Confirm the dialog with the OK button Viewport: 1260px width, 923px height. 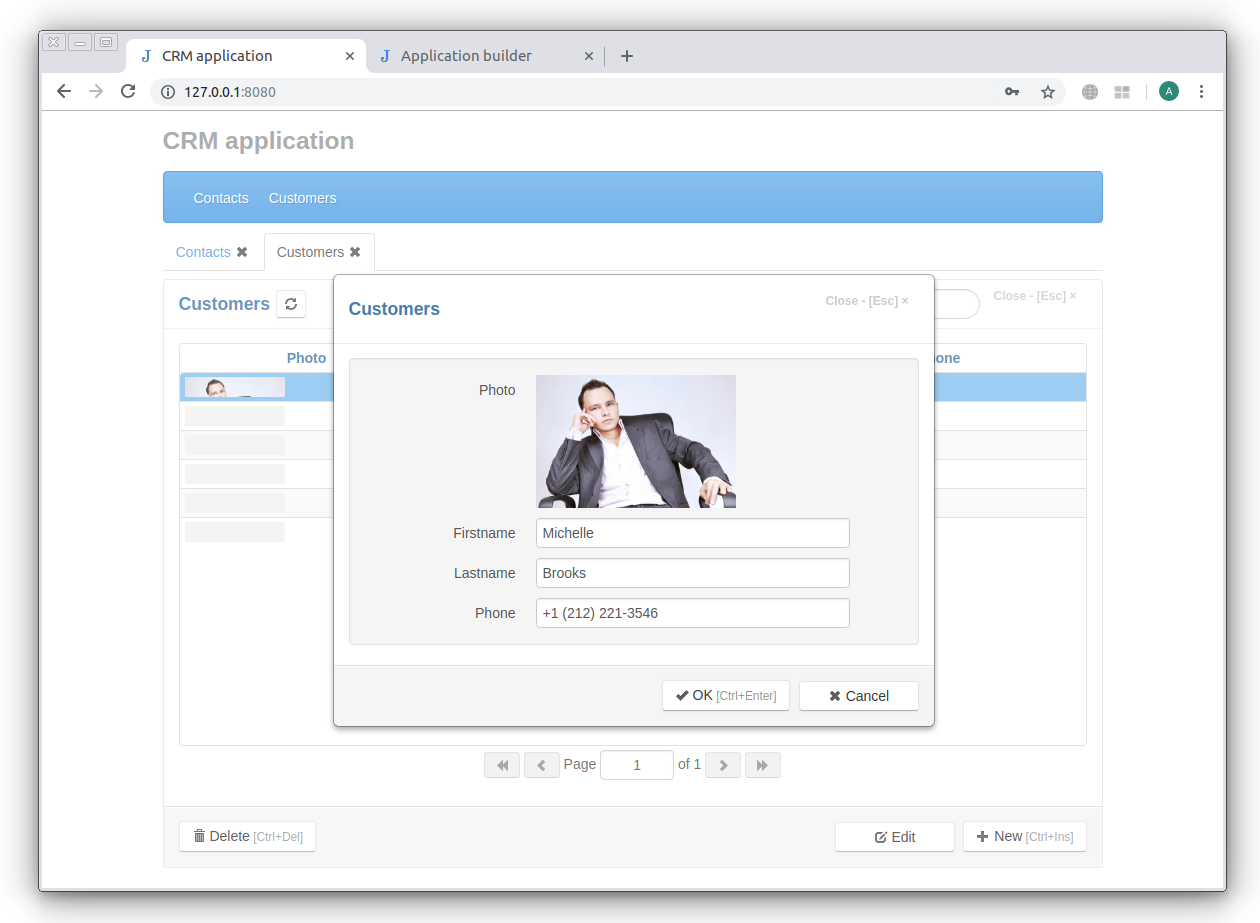[725, 696]
